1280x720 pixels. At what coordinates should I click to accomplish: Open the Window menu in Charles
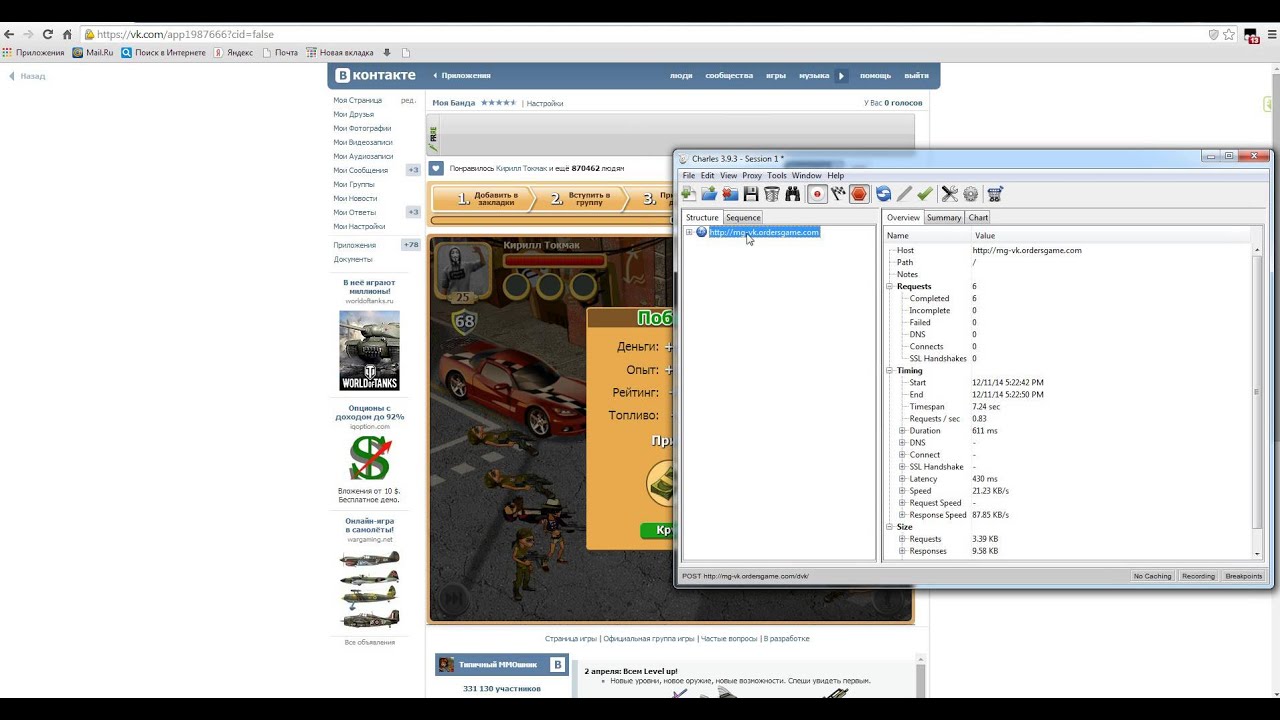807,175
